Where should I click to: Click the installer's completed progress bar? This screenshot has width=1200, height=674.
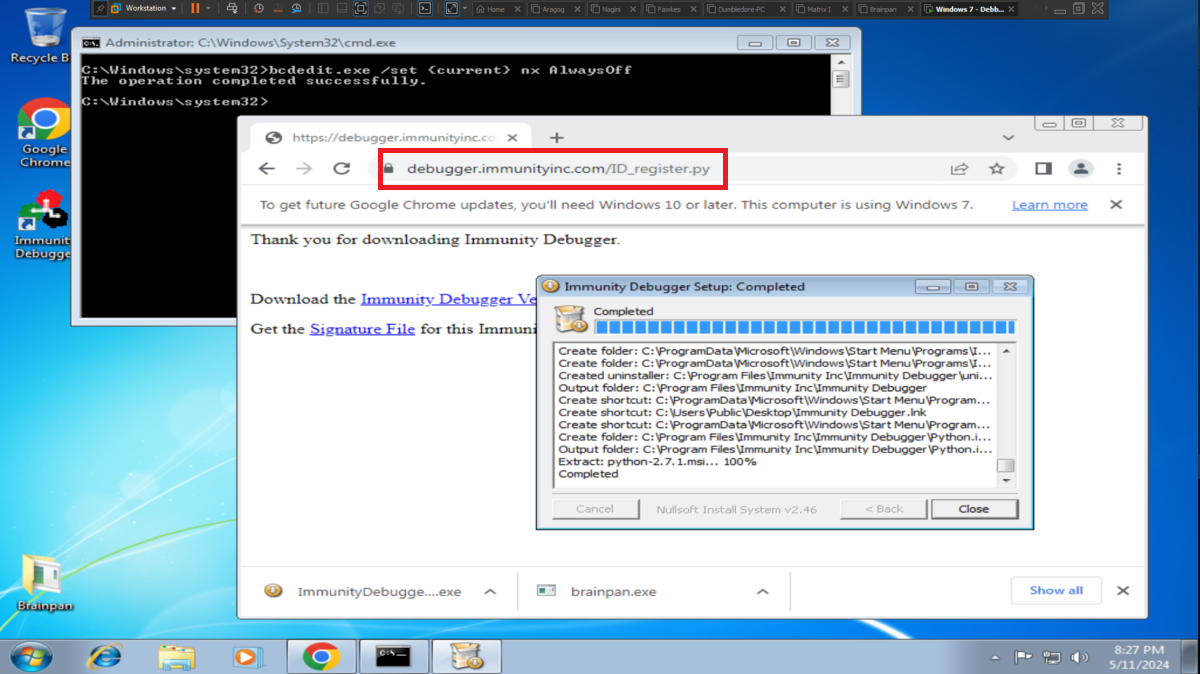[x=804, y=327]
